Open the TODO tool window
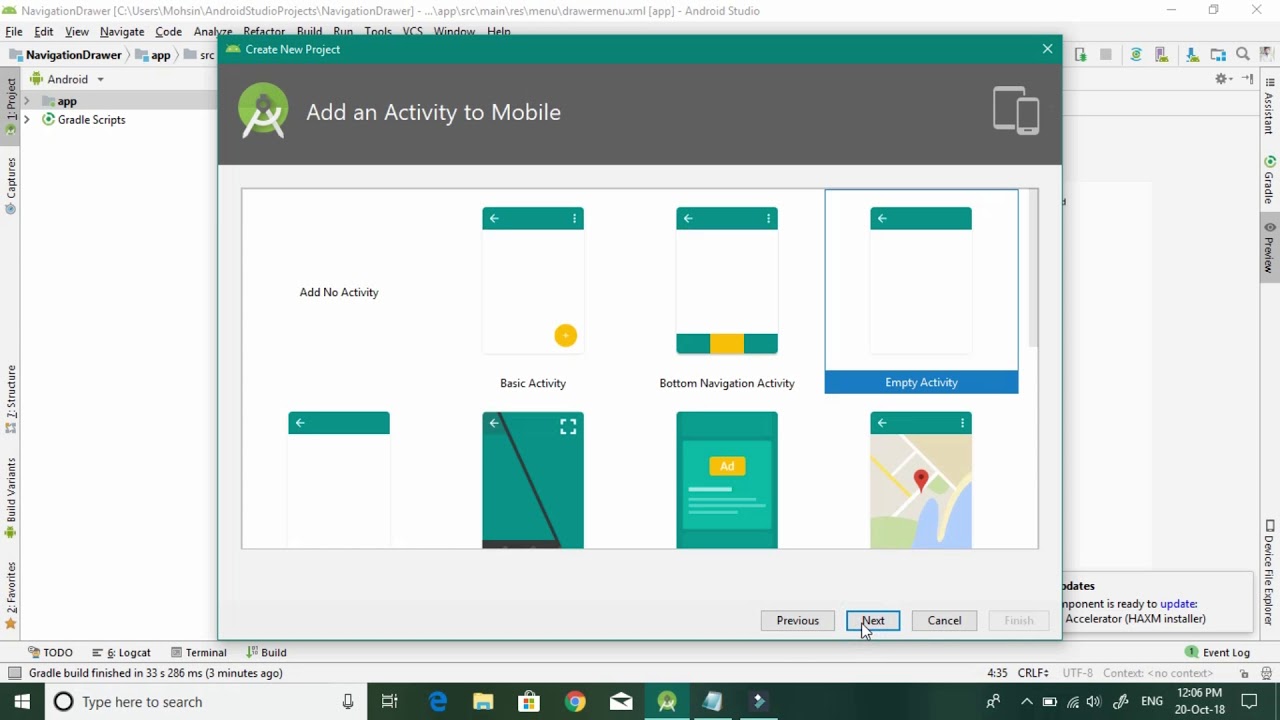 coord(51,652)
